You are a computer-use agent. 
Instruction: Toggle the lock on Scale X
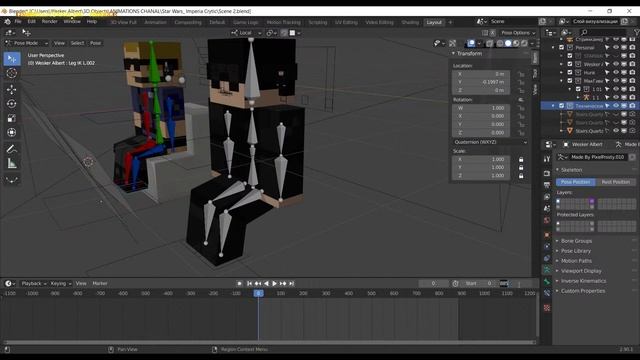click(x=521, y=160)
